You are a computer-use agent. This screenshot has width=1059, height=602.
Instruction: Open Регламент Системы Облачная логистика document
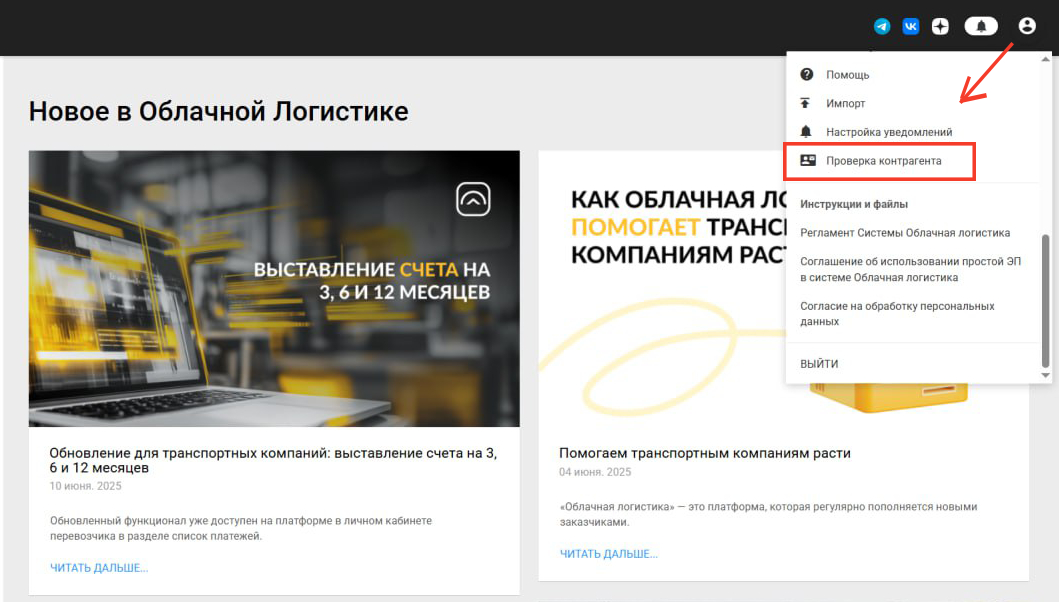[905, 233]
